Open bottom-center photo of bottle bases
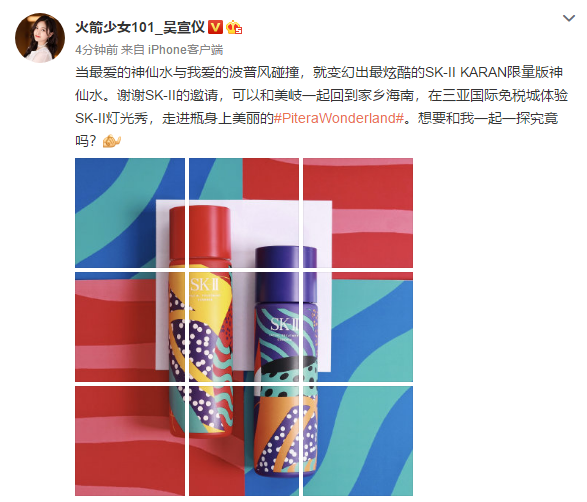The height and width of the screenshot is (502, 587). (x=244, y=441)
